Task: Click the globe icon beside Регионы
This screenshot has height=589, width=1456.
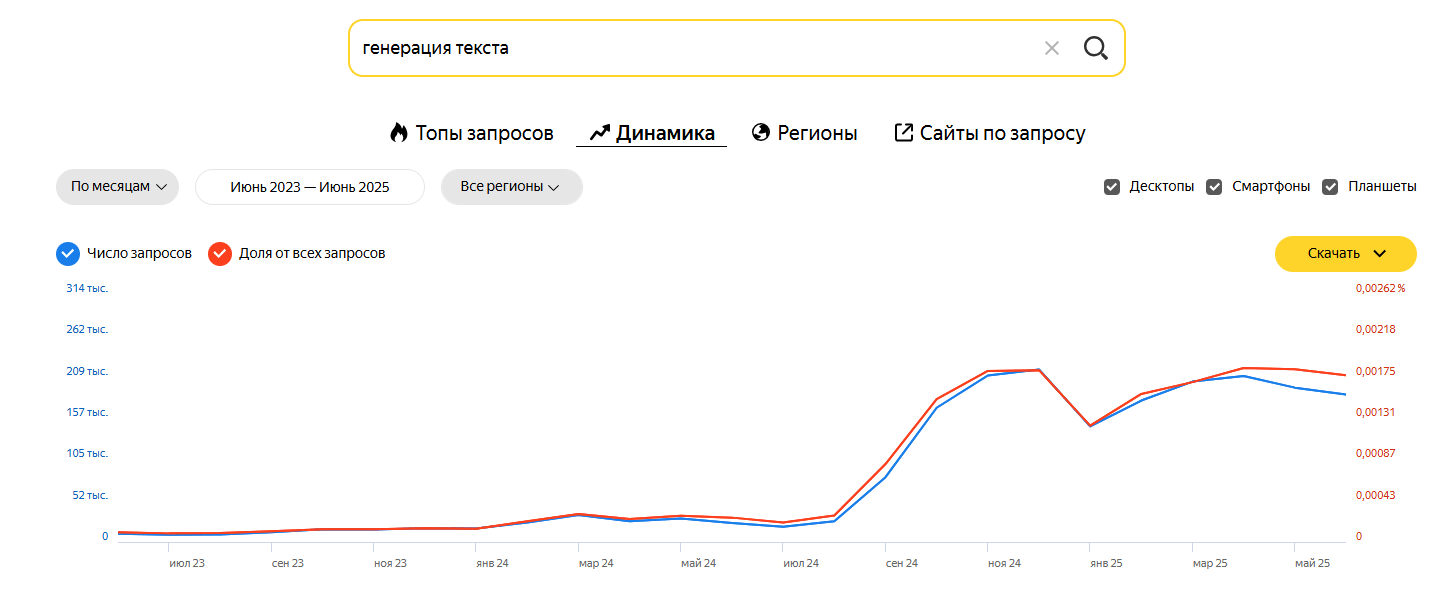Action: click(x=761, y=133)
